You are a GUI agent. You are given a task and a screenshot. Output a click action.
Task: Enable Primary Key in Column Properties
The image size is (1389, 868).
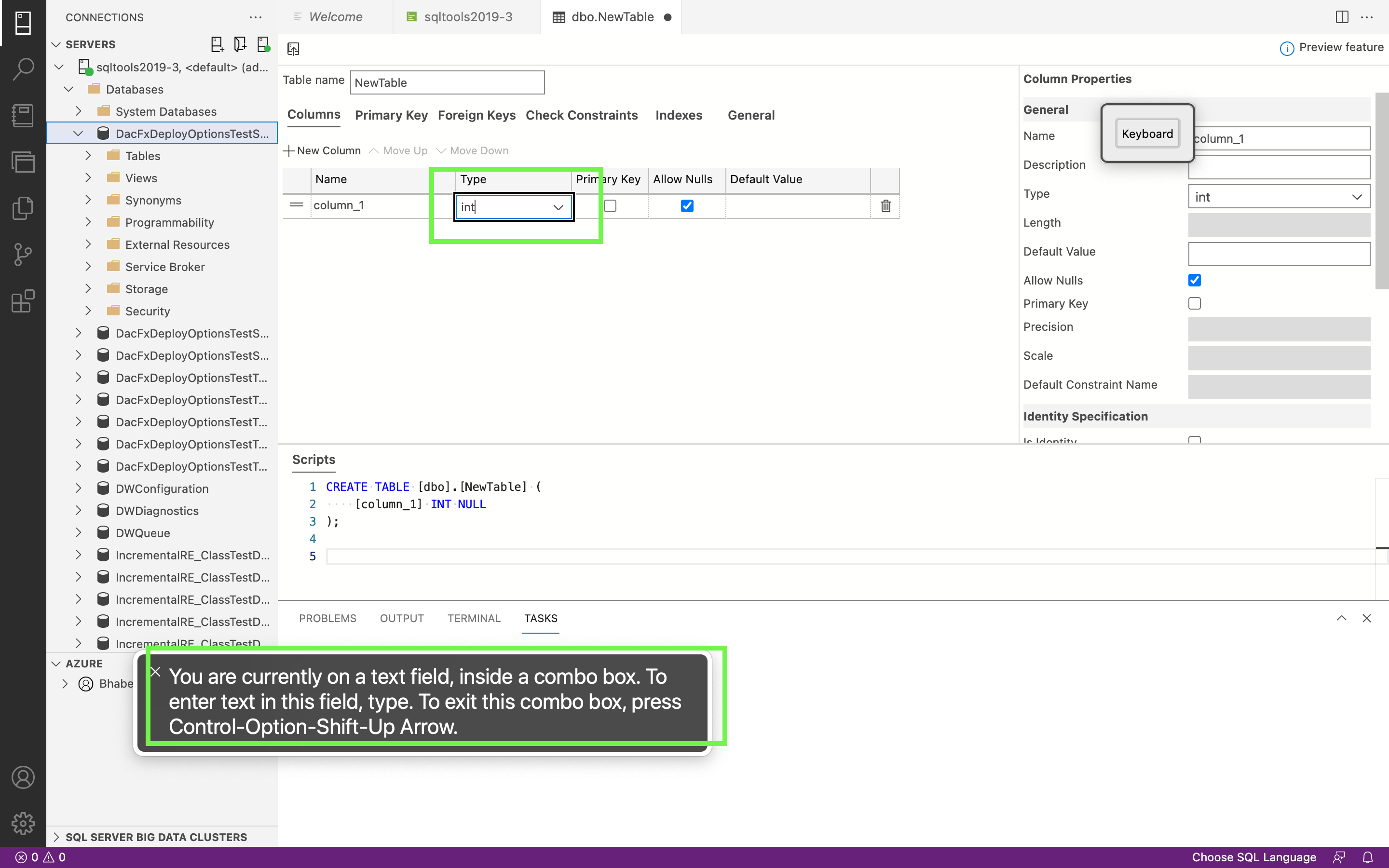click(1195, 303)
